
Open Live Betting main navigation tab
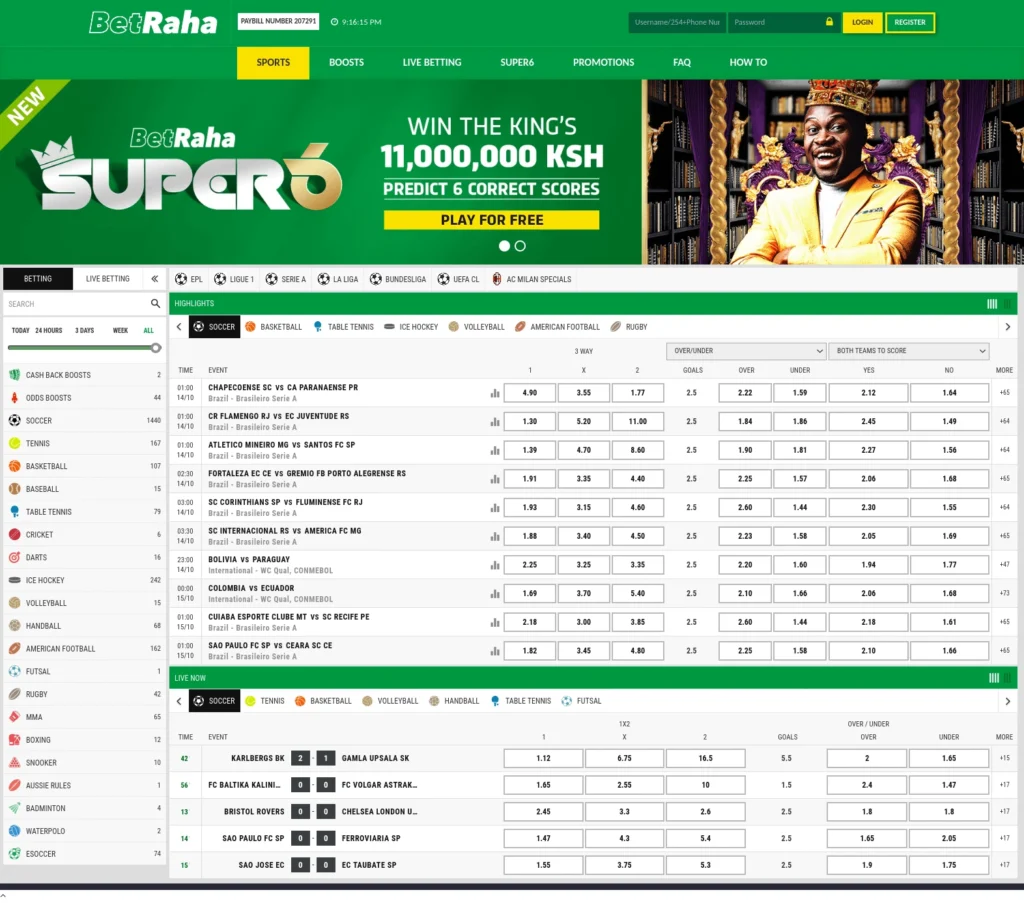click(x=432, y=63)
